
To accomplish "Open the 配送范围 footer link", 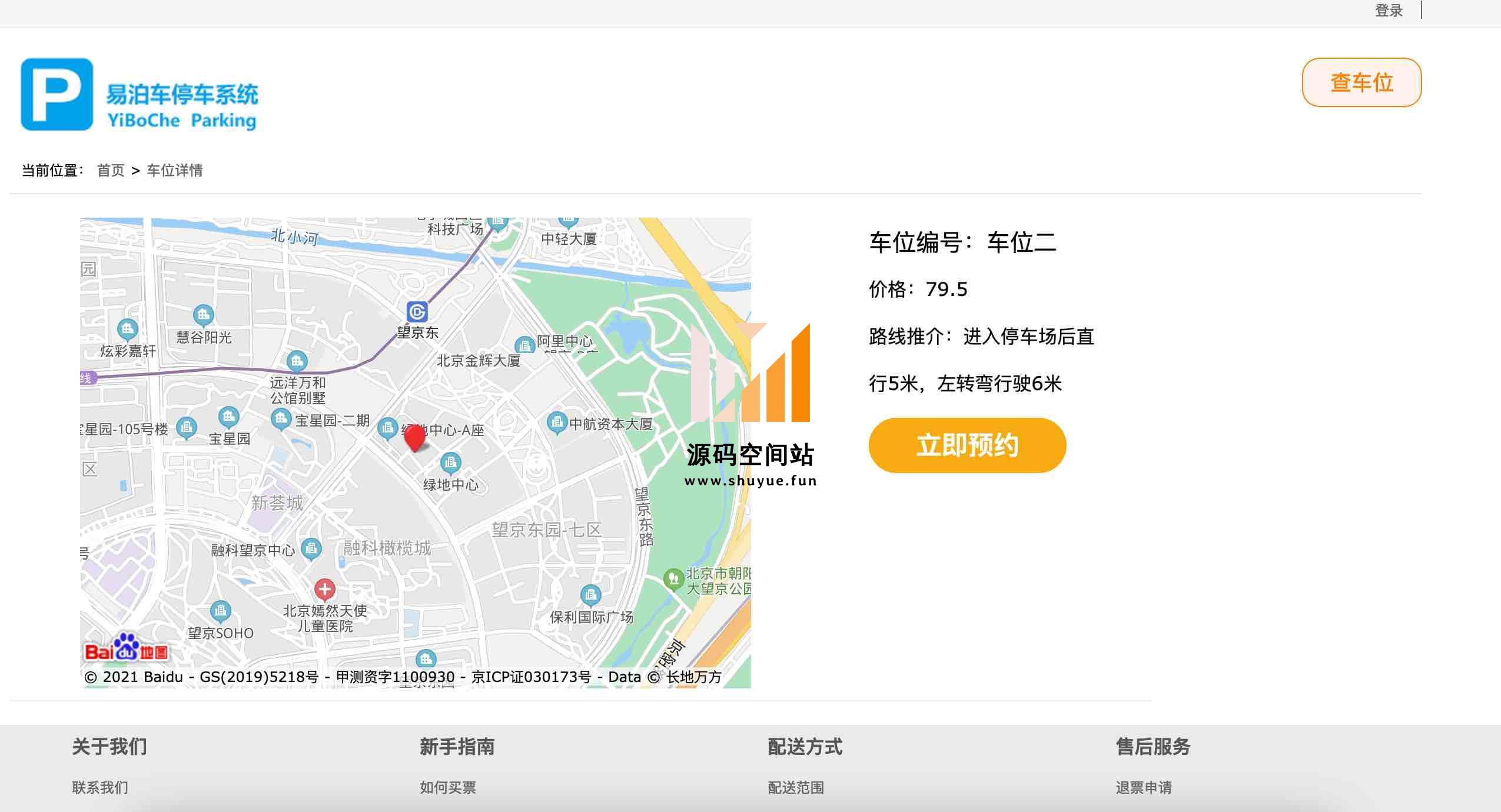I will pyautogui.click(x=796, y=787).
